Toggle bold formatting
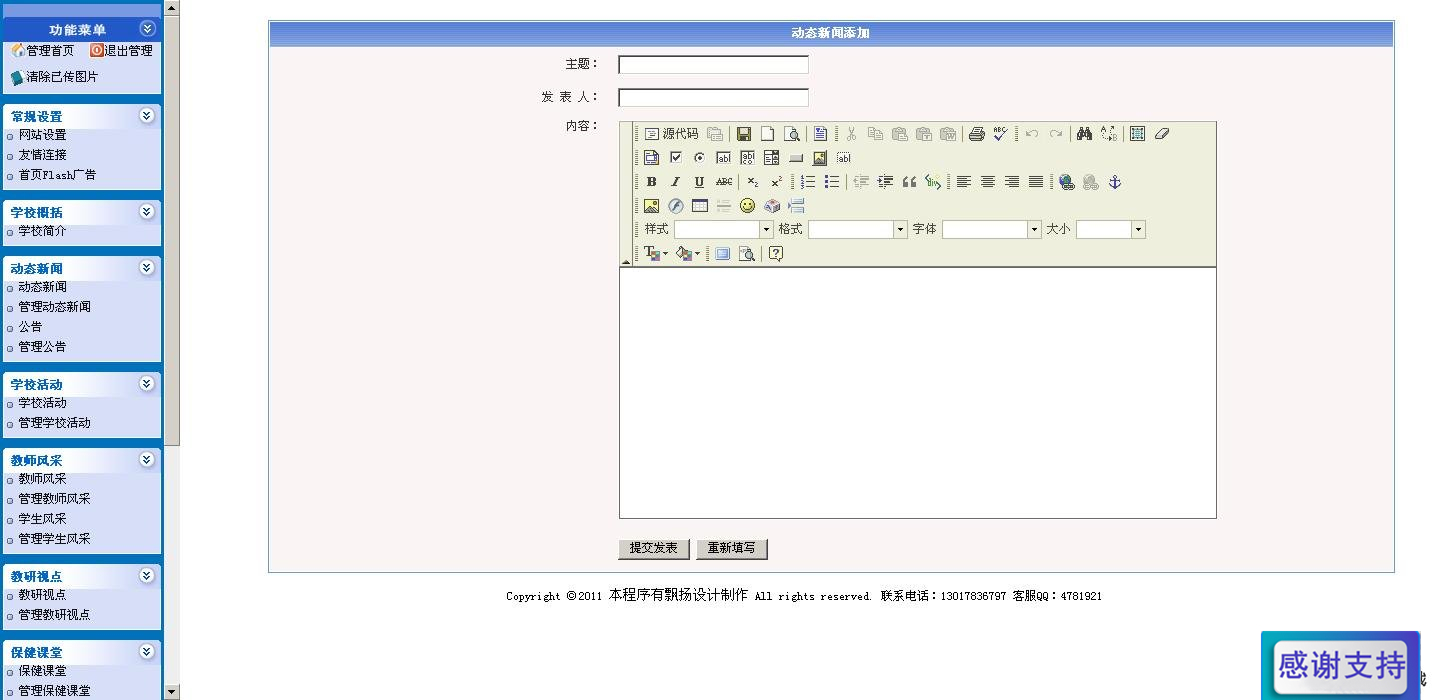The width and height of the screenshot is (1440, 700). coord(651,182)
